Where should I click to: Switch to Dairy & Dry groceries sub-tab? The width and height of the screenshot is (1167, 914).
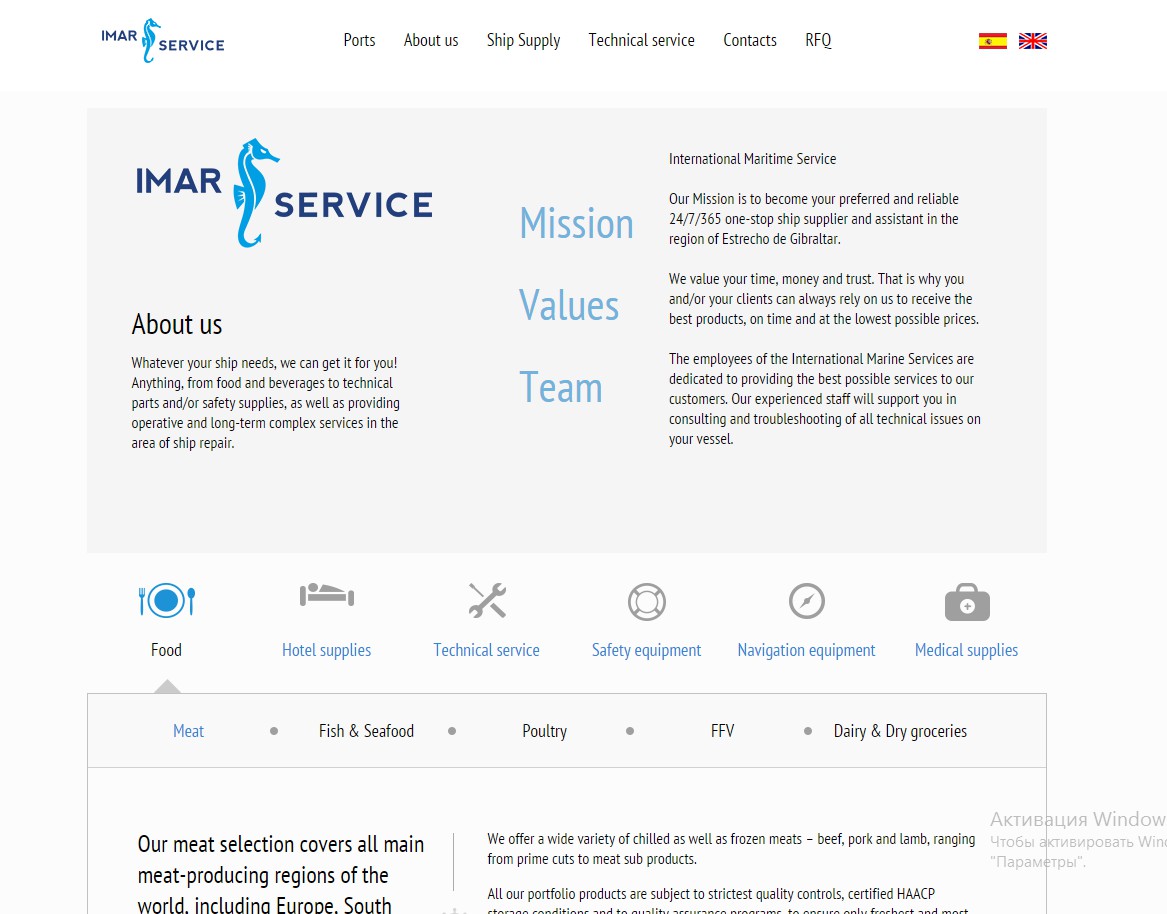point(900,731)
